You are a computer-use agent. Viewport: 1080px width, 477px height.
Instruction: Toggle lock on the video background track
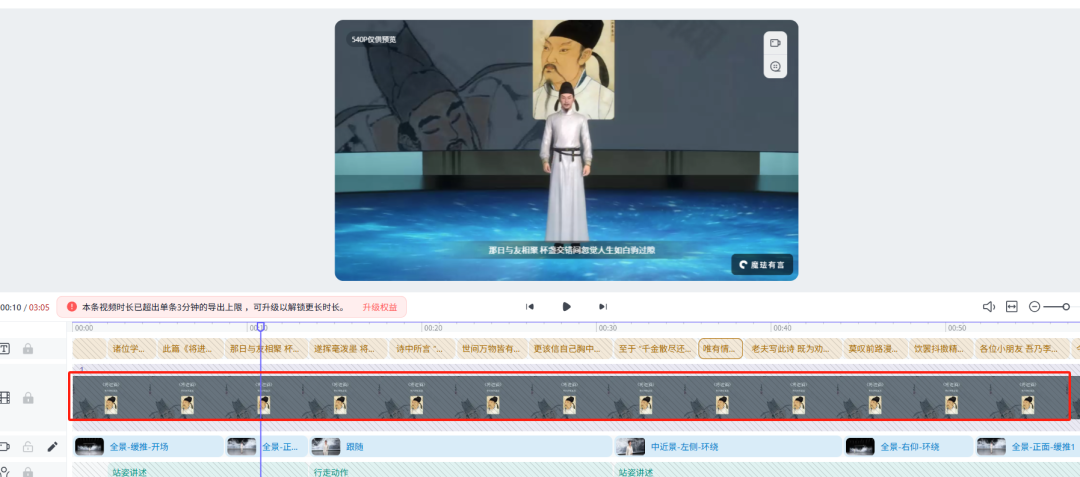point(28,398)
